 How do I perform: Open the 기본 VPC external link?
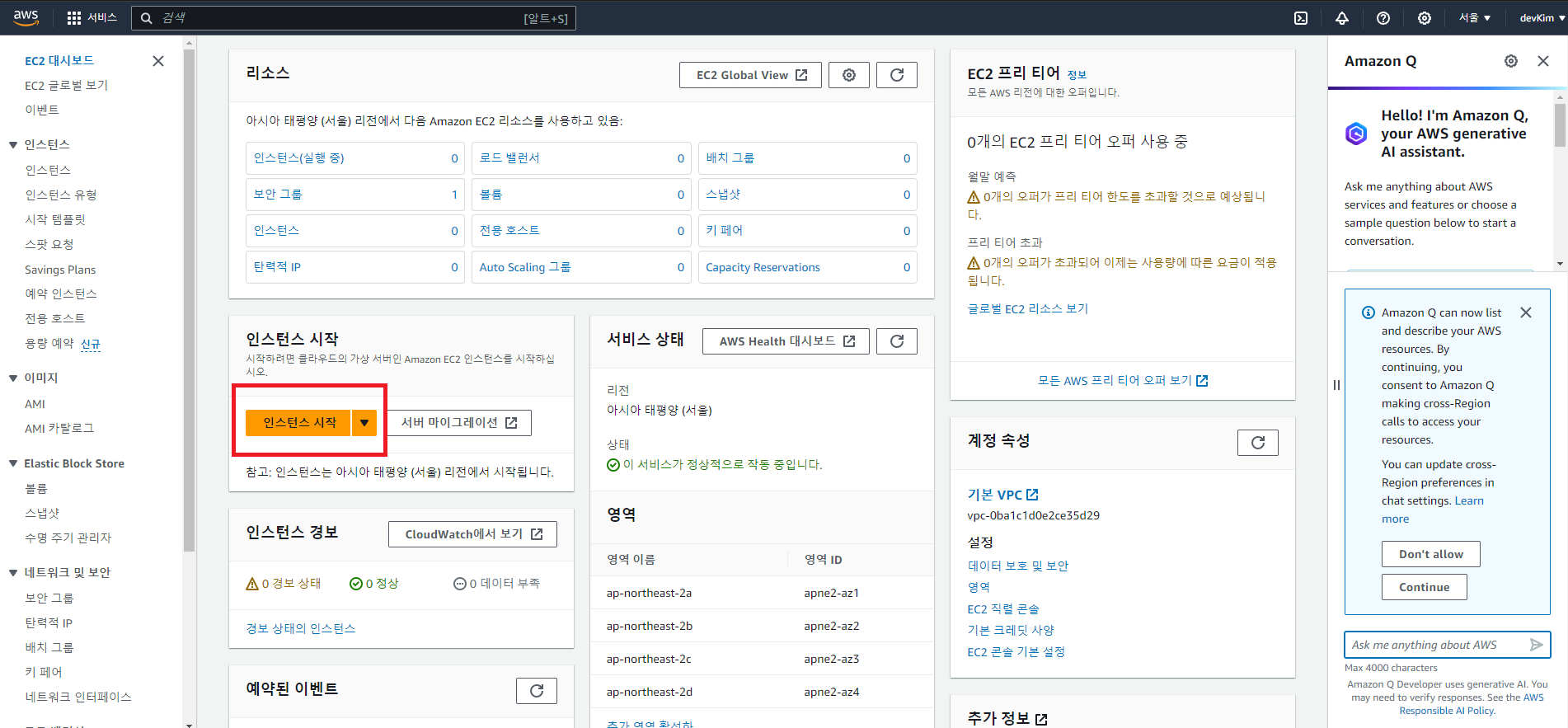coord(1002,495)
